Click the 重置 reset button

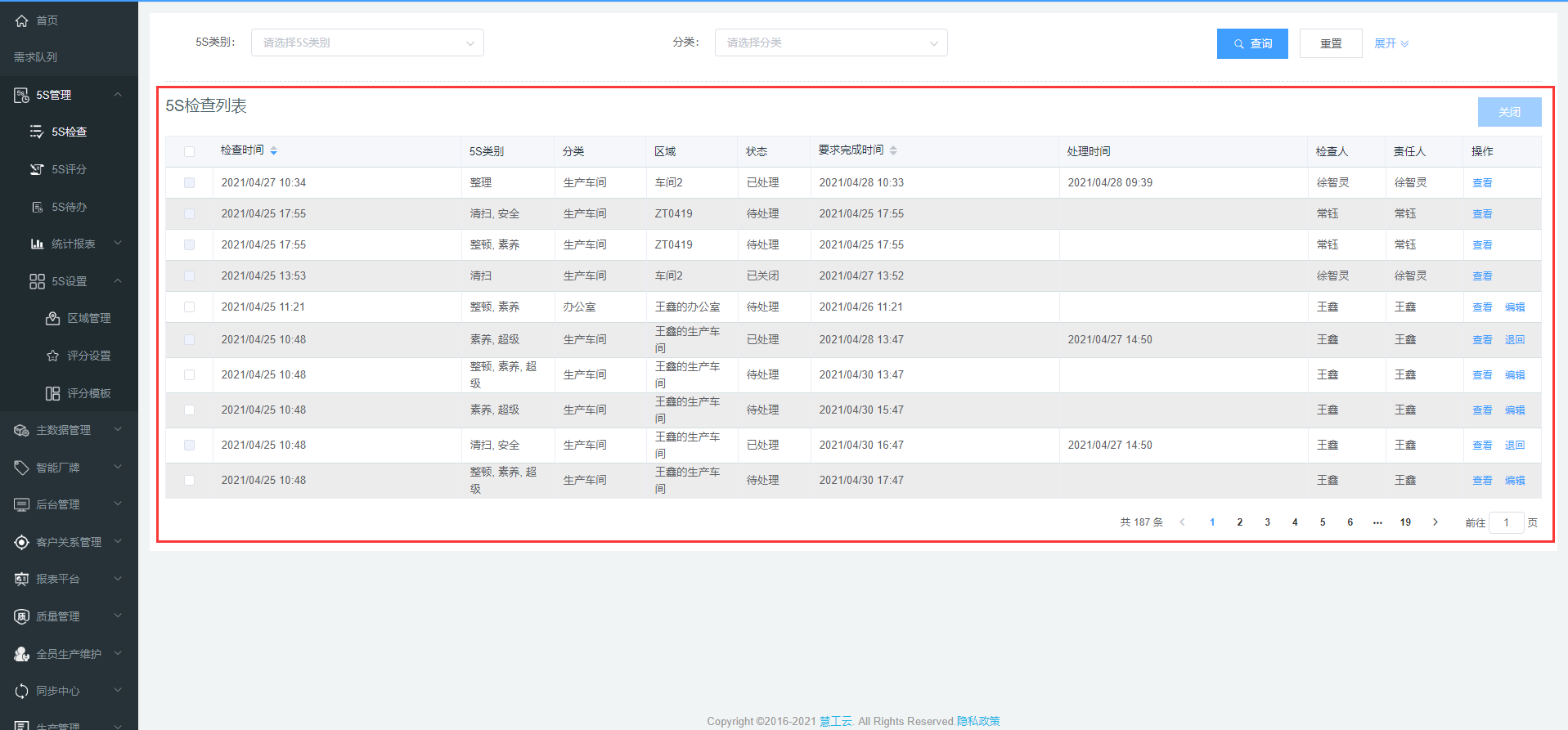click(x=1330, y=43)
